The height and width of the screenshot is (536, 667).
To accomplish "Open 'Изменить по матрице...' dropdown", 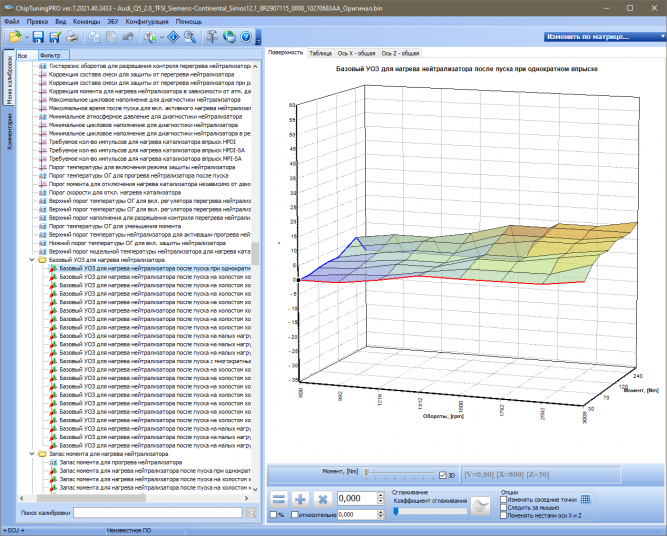I will (605, 37).
